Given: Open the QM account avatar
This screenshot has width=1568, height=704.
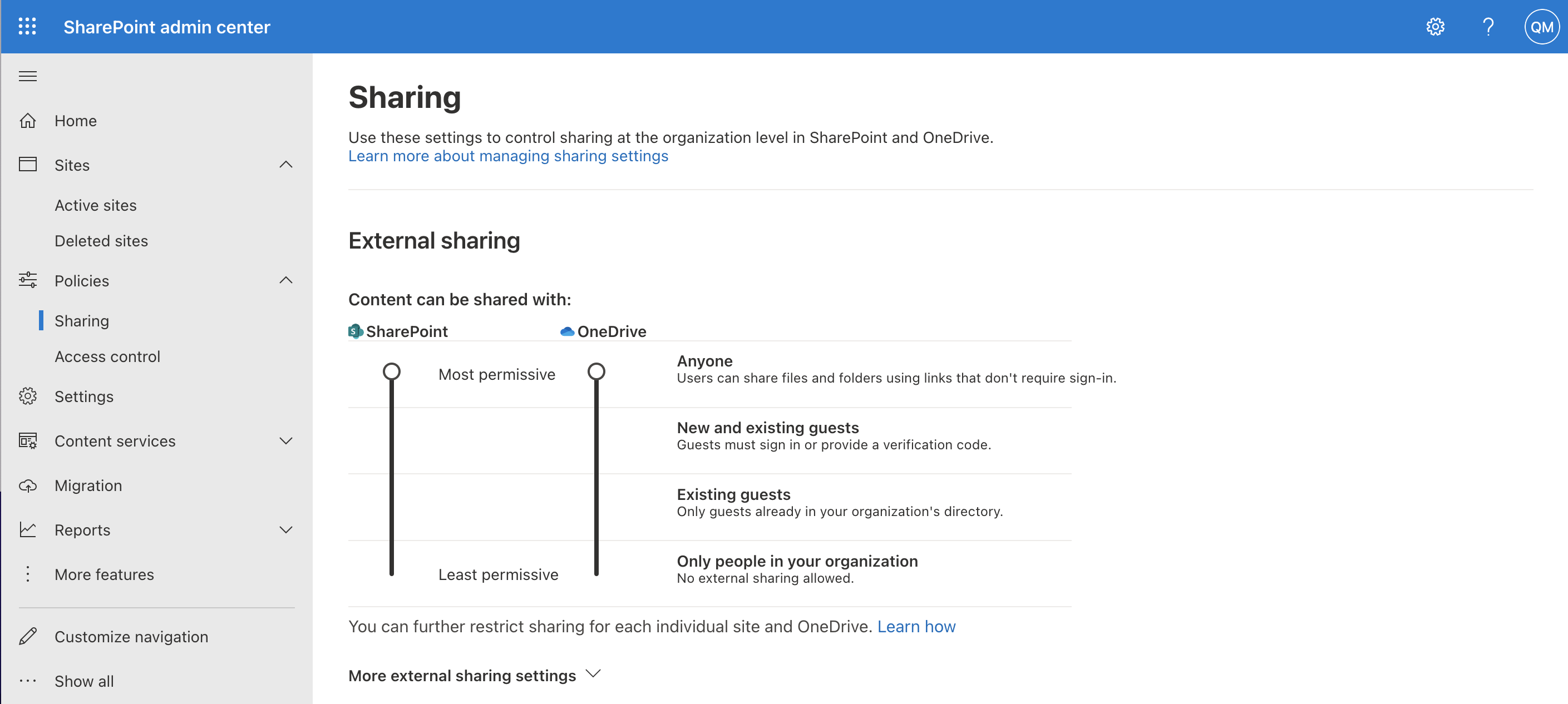Looking at the screenshot, I should [x=1541, y=27].
